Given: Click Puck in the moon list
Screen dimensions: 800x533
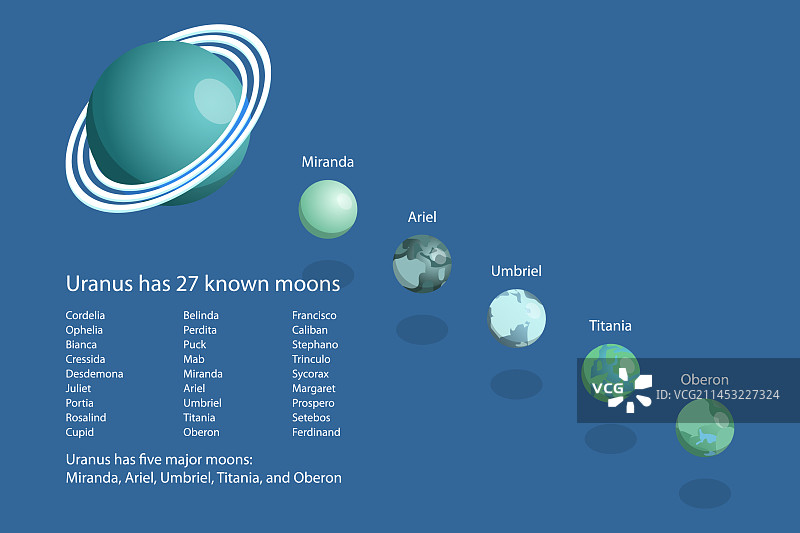Looking at the screenshot, I should point(195,344).
